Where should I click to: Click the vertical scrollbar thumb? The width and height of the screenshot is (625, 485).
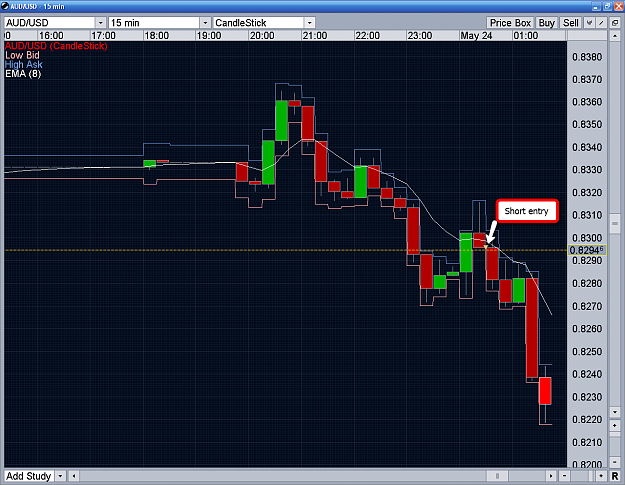coord(615,223)
